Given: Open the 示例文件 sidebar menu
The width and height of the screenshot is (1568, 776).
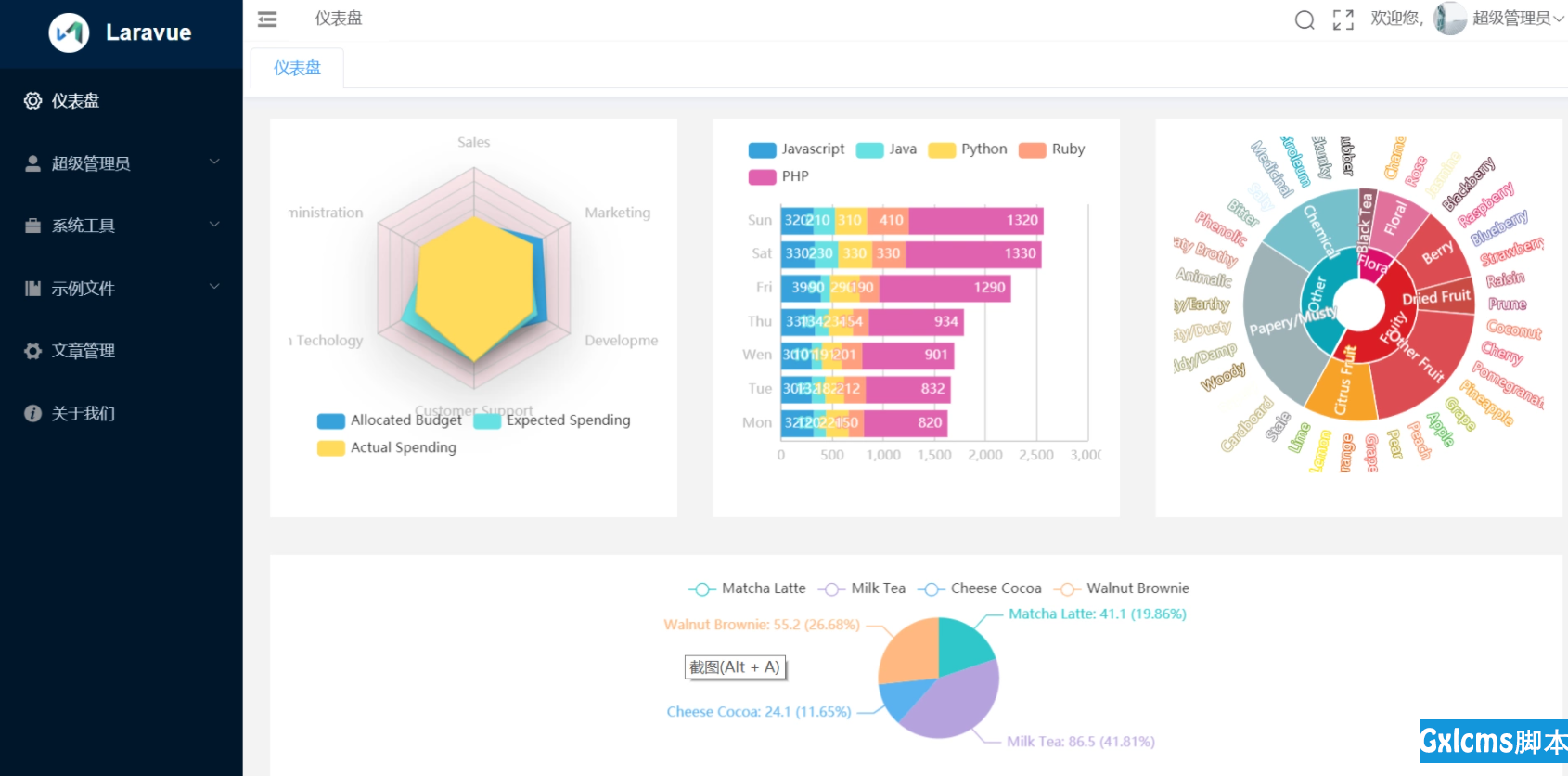Looking at the screenshot, I should [x=122, y=288].
